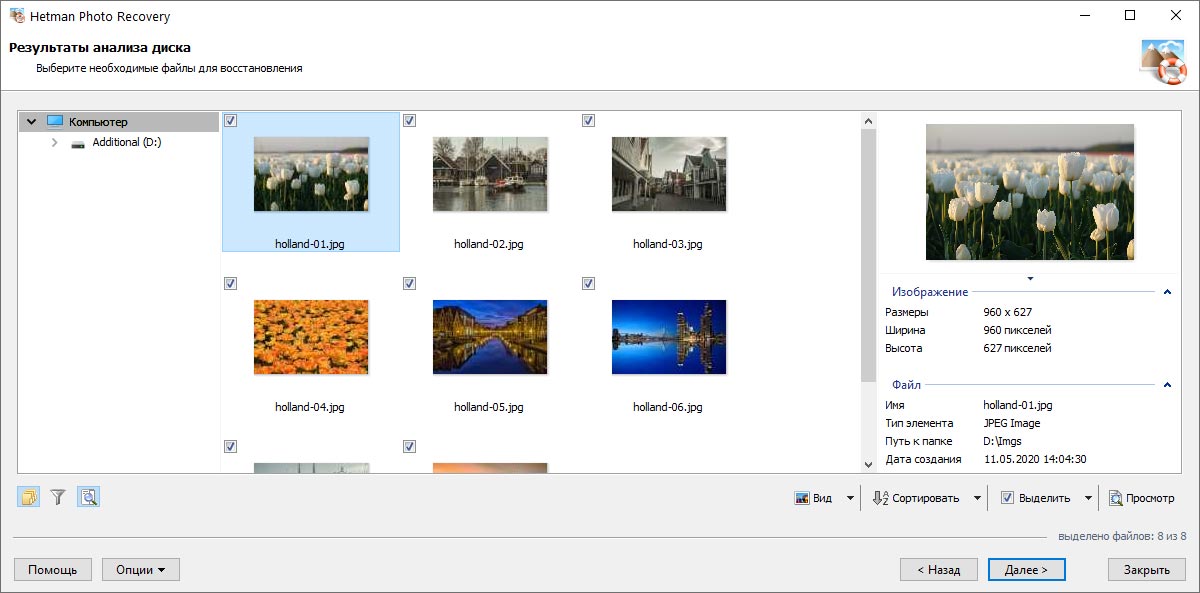Click the Далее > button

click(1026, 570)
